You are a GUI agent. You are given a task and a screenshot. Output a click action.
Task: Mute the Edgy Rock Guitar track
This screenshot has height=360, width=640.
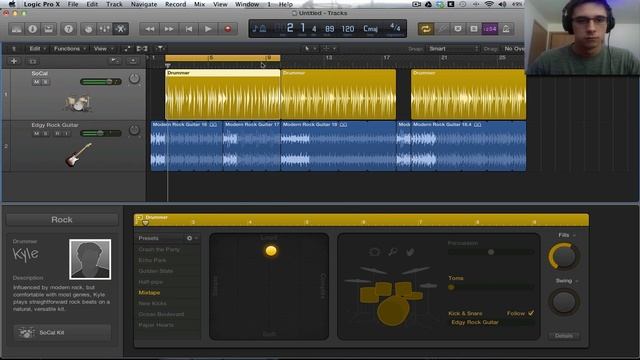click(36, 133)
